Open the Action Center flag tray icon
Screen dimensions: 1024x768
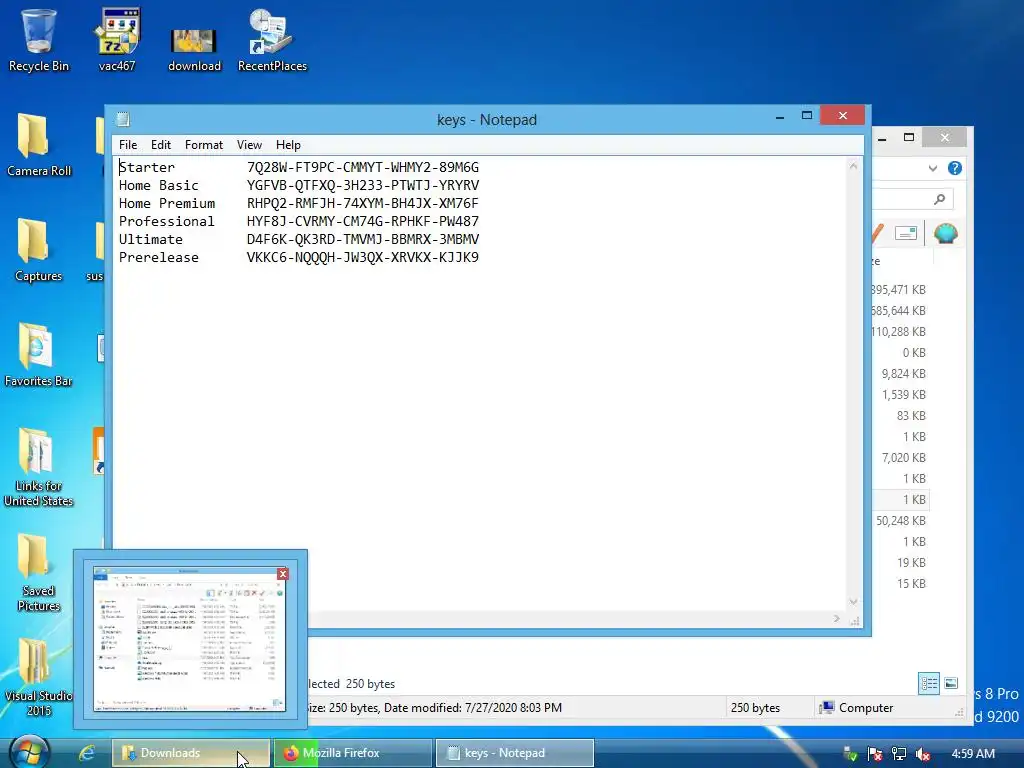(874, 754)
